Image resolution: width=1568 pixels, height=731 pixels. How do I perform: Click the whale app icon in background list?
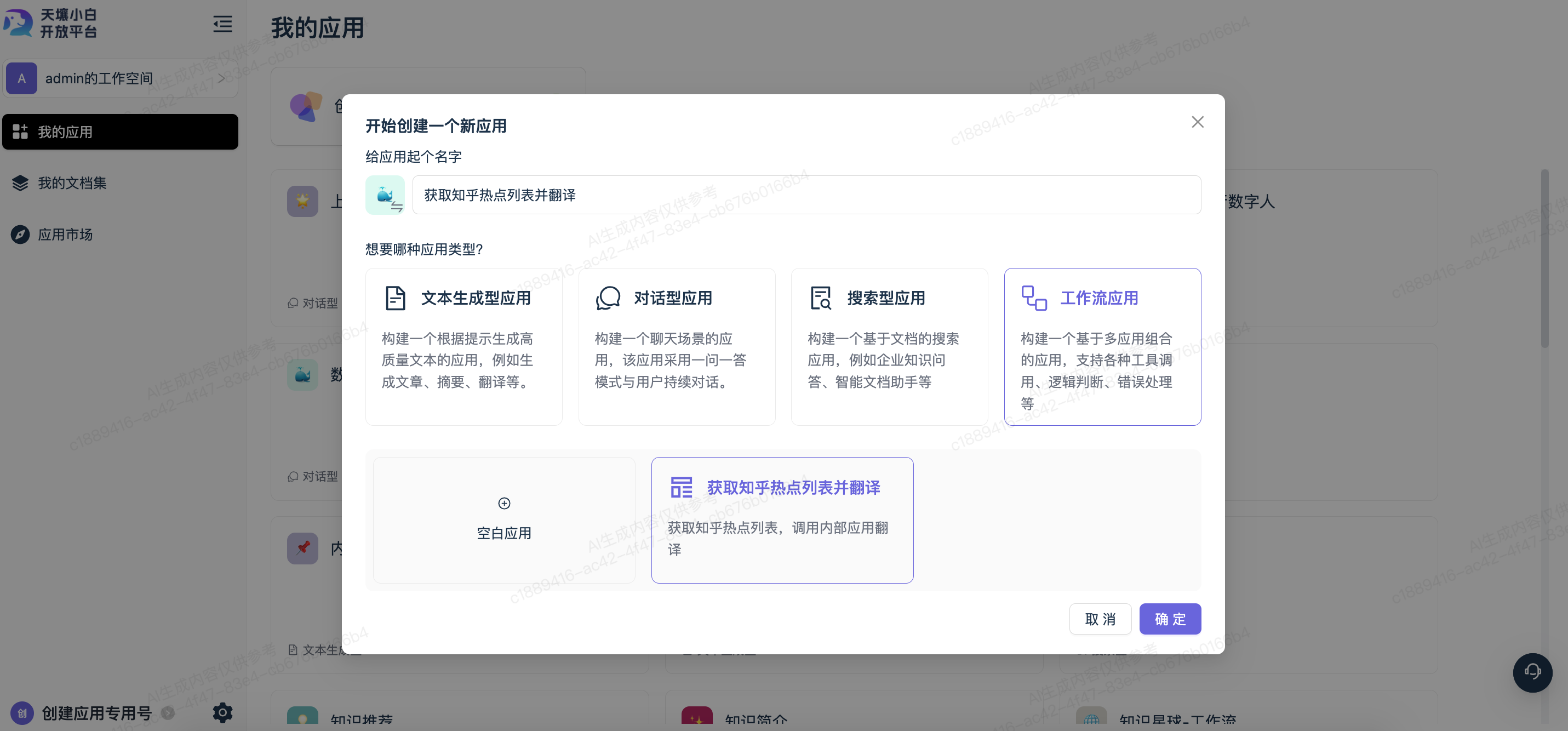point(302,375)
